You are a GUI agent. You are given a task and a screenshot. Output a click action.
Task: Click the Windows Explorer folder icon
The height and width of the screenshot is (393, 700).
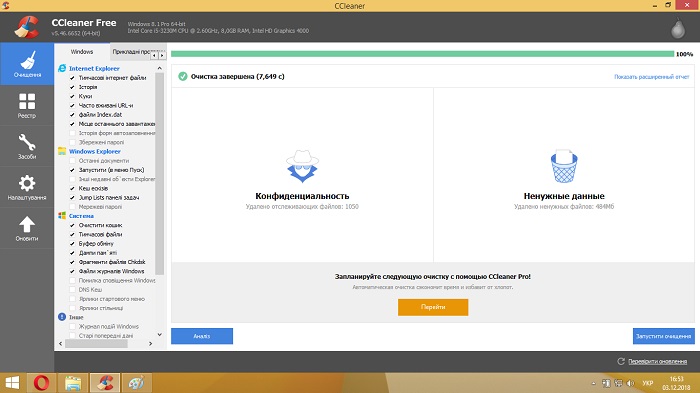(x=62, y=151)
